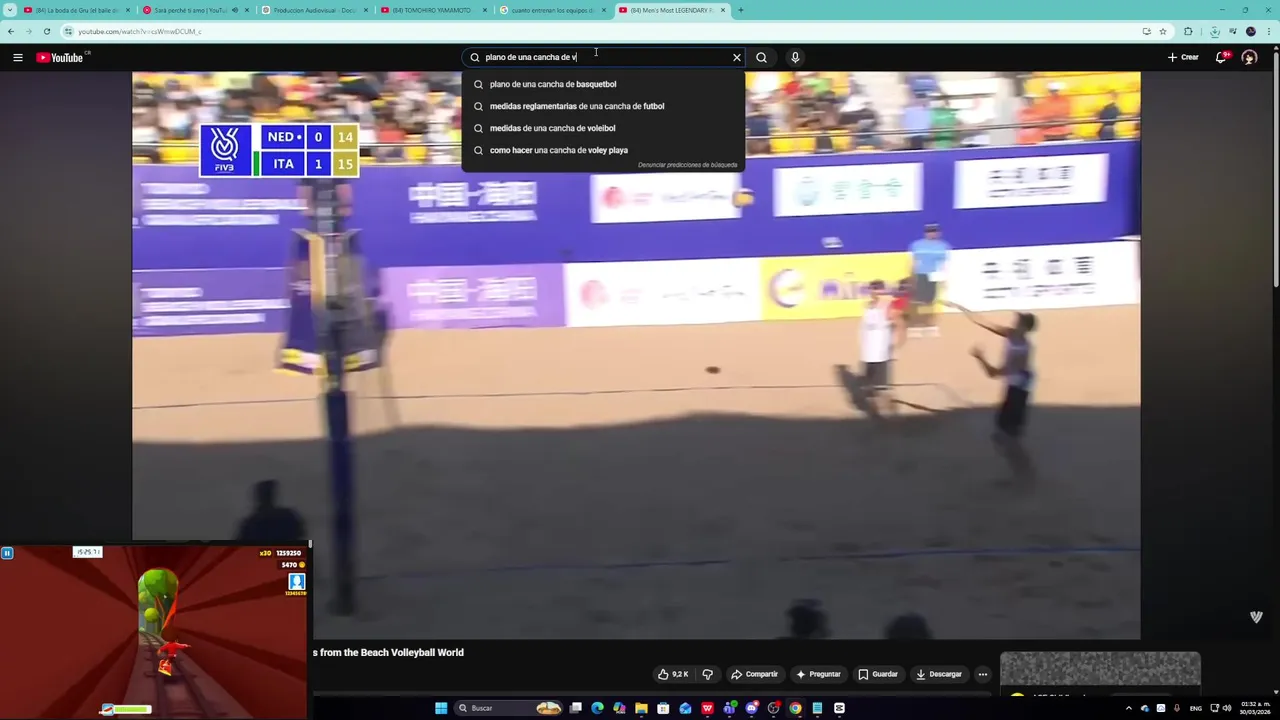The height and width of the screenshot is (720, 1280).
Task: Open a new browser tab
Action: pyautogui.click(x=740, y=10)
